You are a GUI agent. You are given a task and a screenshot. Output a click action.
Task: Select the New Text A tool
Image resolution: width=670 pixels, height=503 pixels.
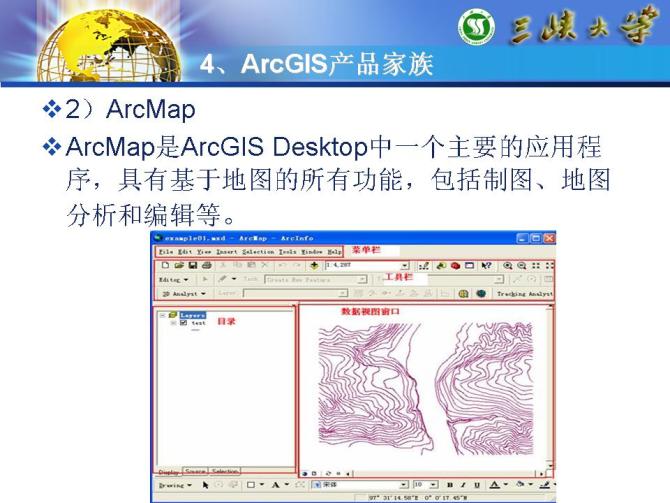point(276,485)
